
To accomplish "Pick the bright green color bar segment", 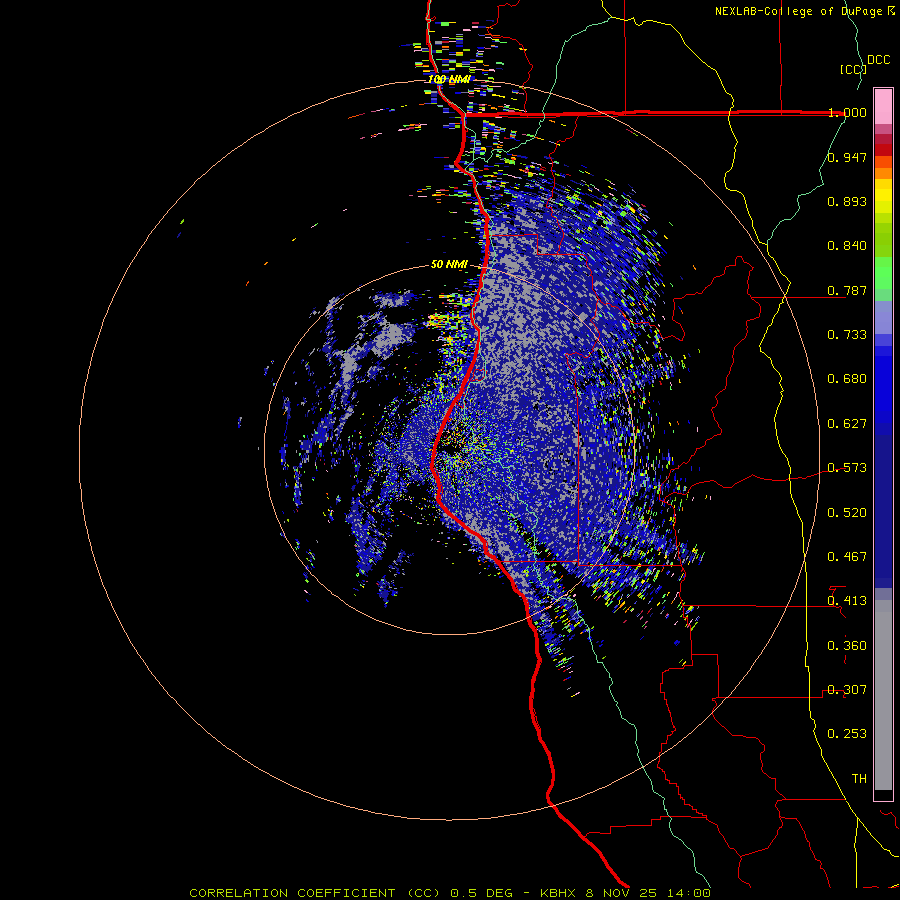I will coord(883,273).
